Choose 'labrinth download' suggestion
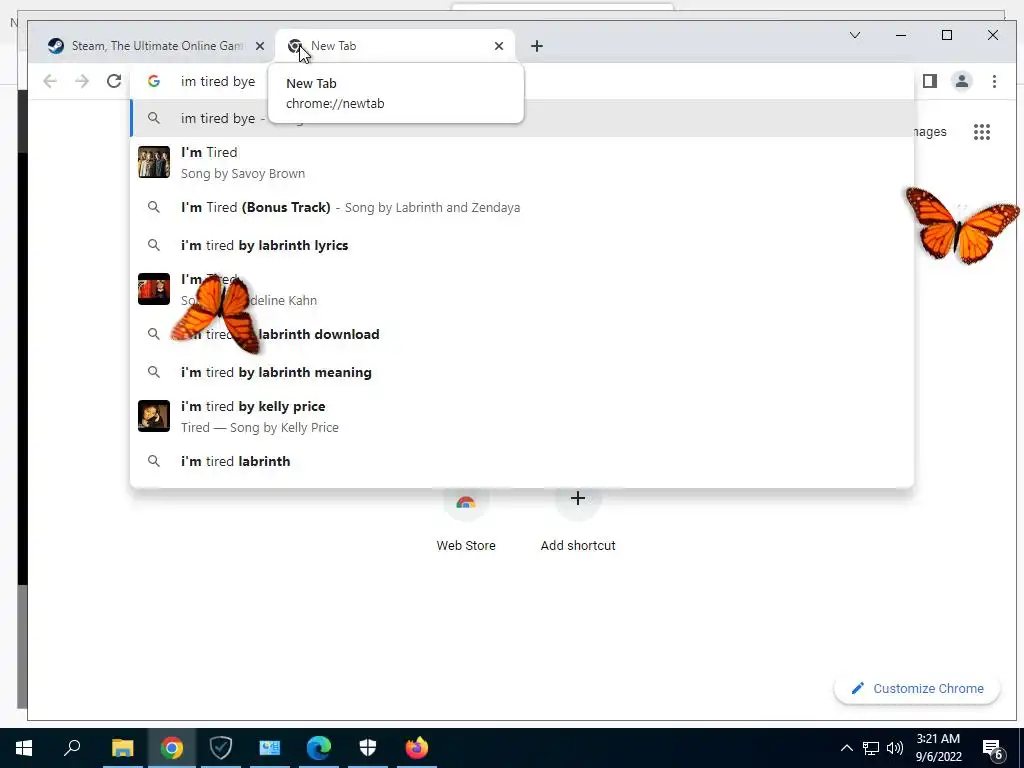This screenshot has height=768, width=1024. 522,334
